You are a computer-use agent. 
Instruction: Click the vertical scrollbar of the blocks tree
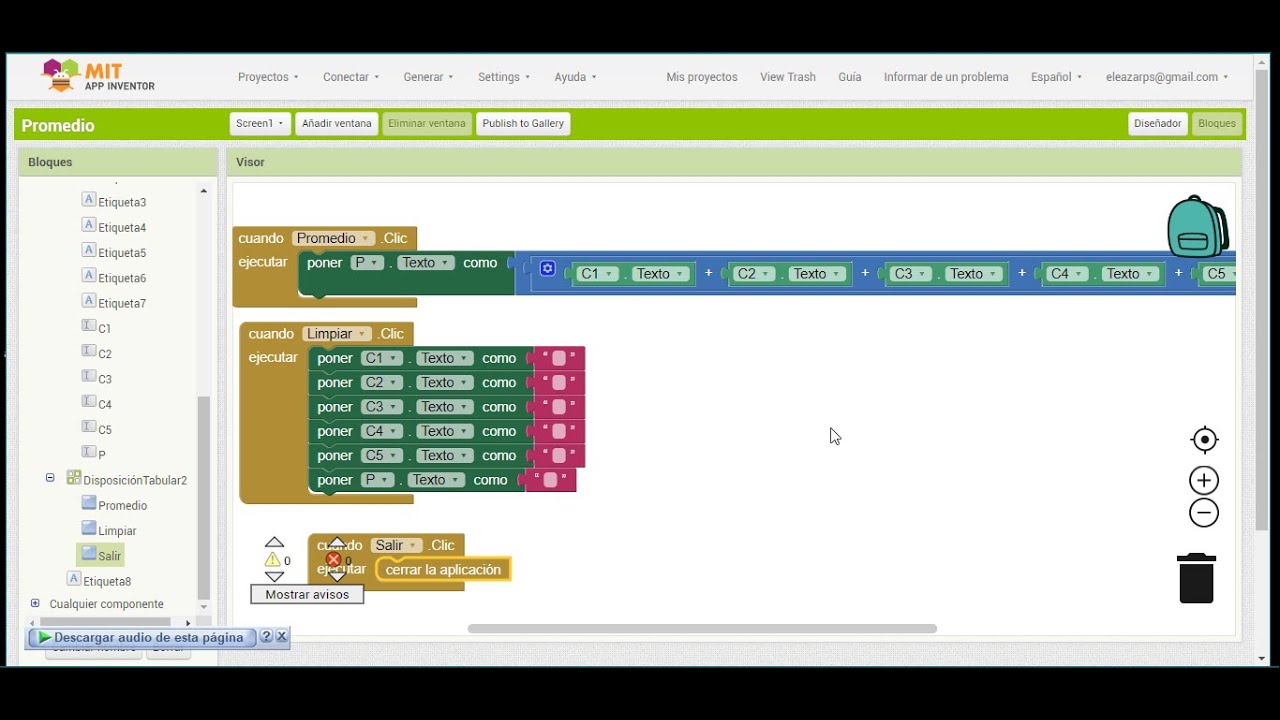coord(204,497)
